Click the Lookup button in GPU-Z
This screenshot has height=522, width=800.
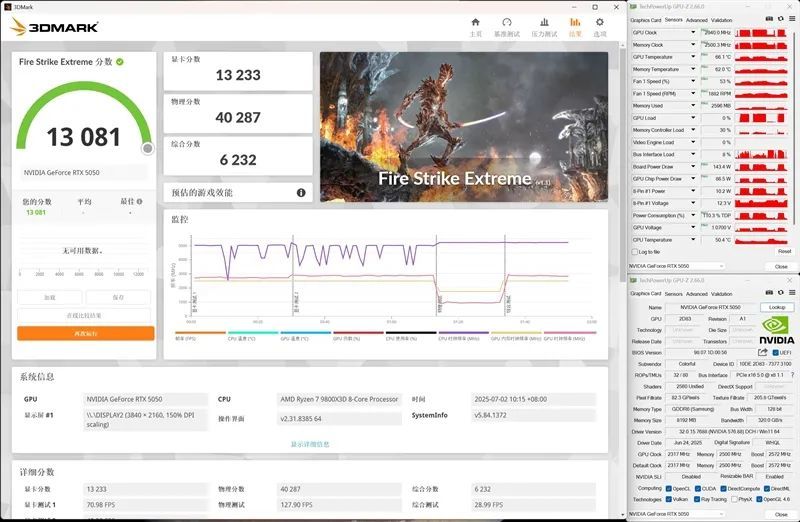pyautogui.click(x=777, y=307)
